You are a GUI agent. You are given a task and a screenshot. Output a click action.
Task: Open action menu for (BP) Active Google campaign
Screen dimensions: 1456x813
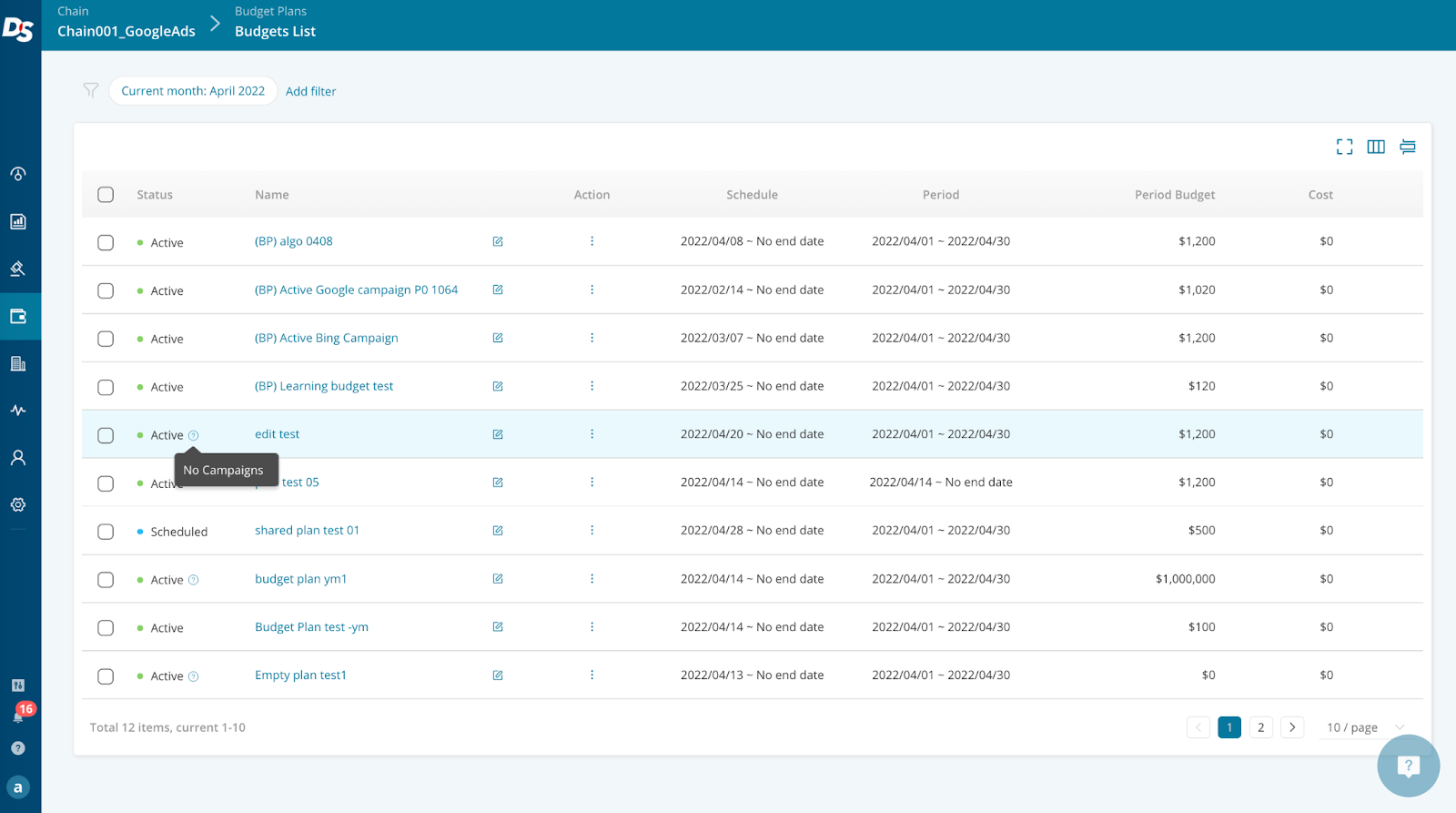pyautogui.click(x=591, y=290)
